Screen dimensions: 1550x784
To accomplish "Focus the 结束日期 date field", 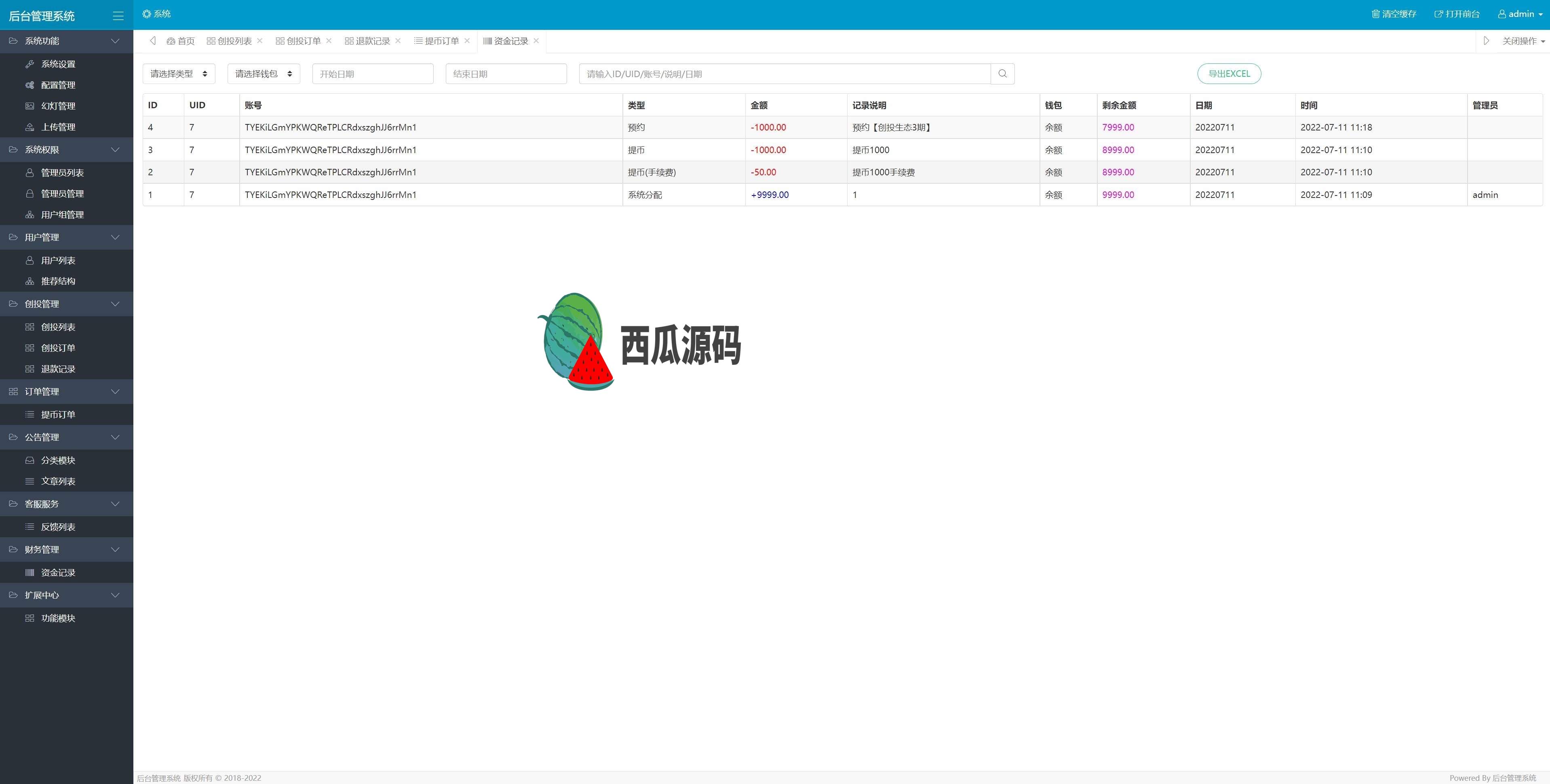I will (506, 74).
